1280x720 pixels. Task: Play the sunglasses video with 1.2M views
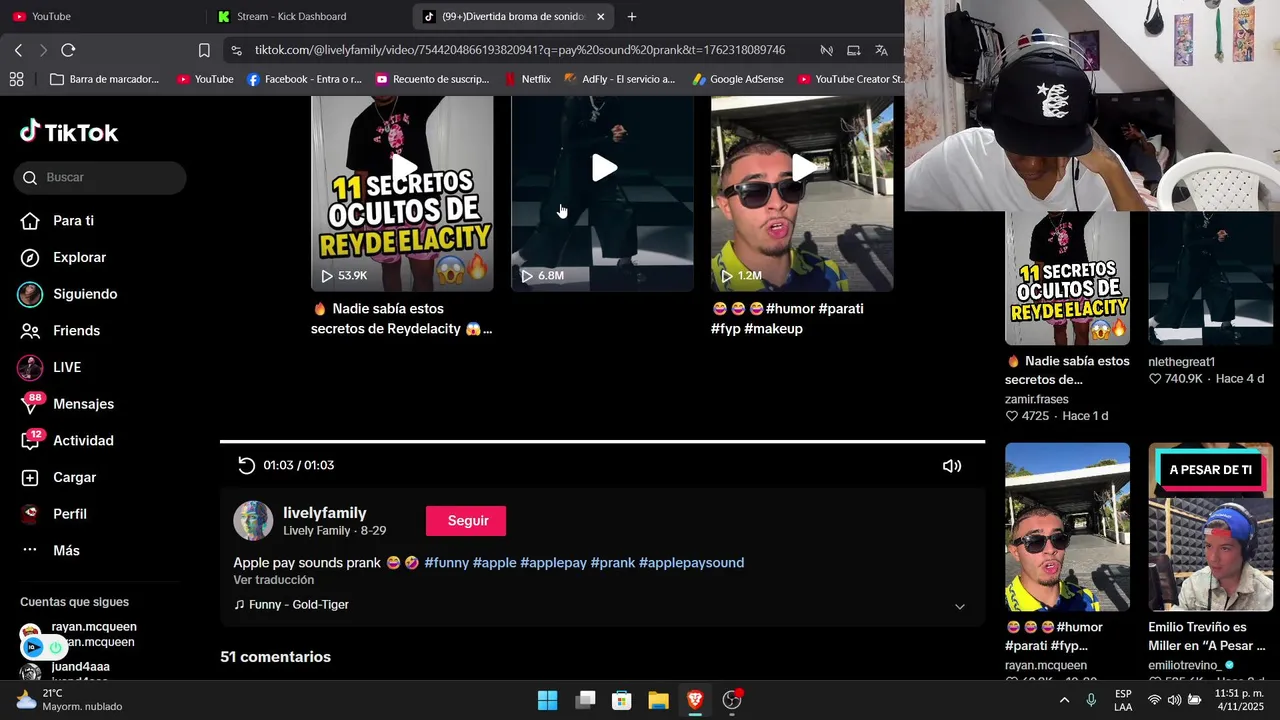(x=802, y=193)
